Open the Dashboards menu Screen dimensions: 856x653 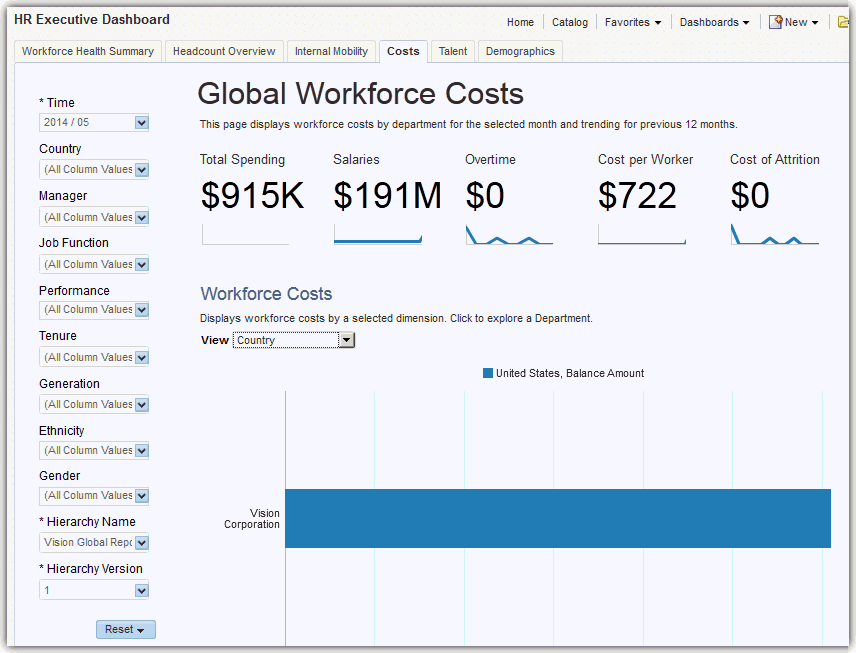[x=714, y=22]
